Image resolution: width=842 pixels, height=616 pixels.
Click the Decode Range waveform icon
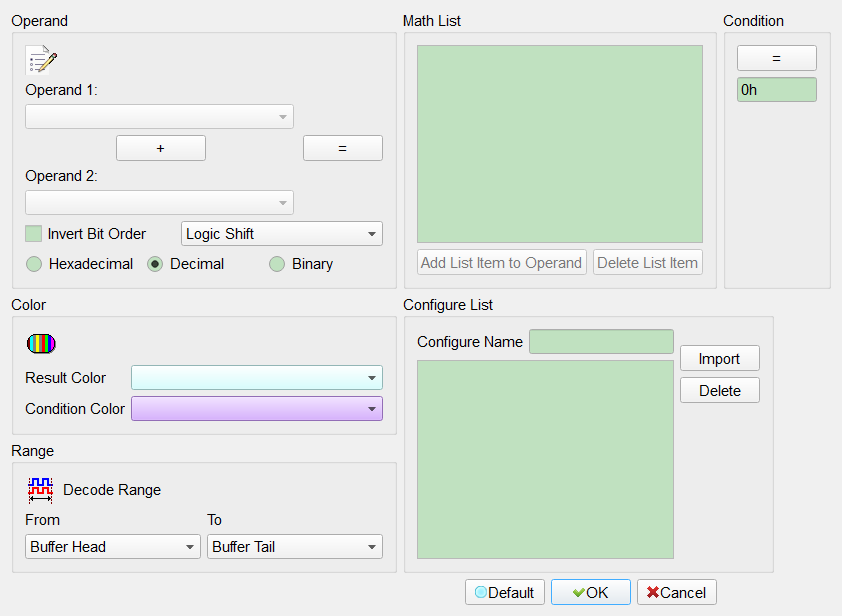[40, 490]
